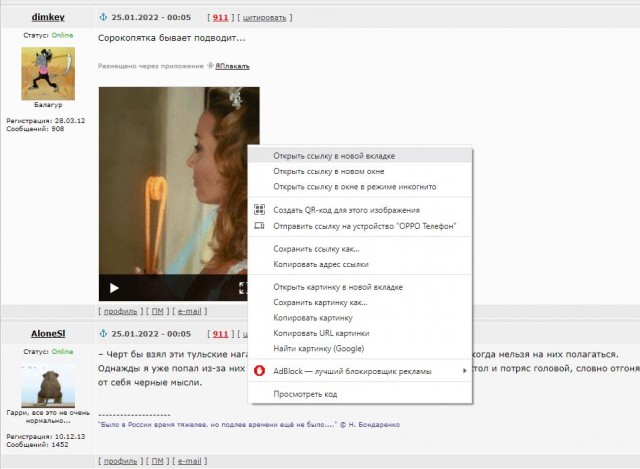This screenshot has height=469, width=640.
Task: Click the Online status under dimkey
Action: click(62, 35)
